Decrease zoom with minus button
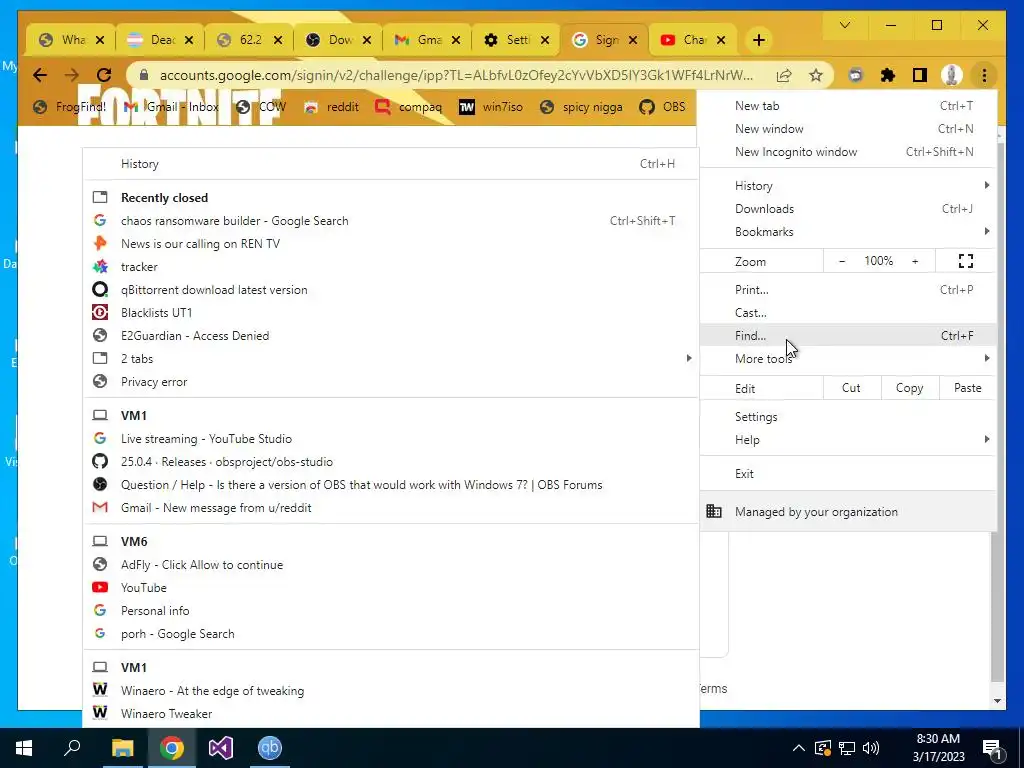Screen dimensions: 1024x768 point(842,261)
